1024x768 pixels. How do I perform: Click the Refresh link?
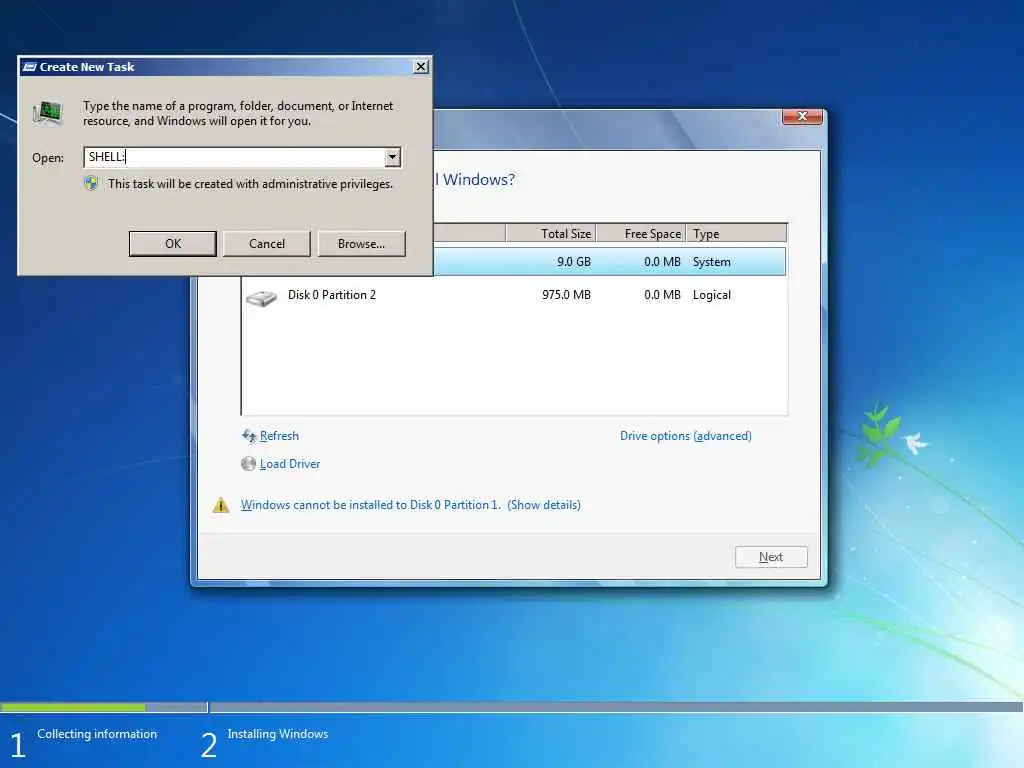point(279,436)
